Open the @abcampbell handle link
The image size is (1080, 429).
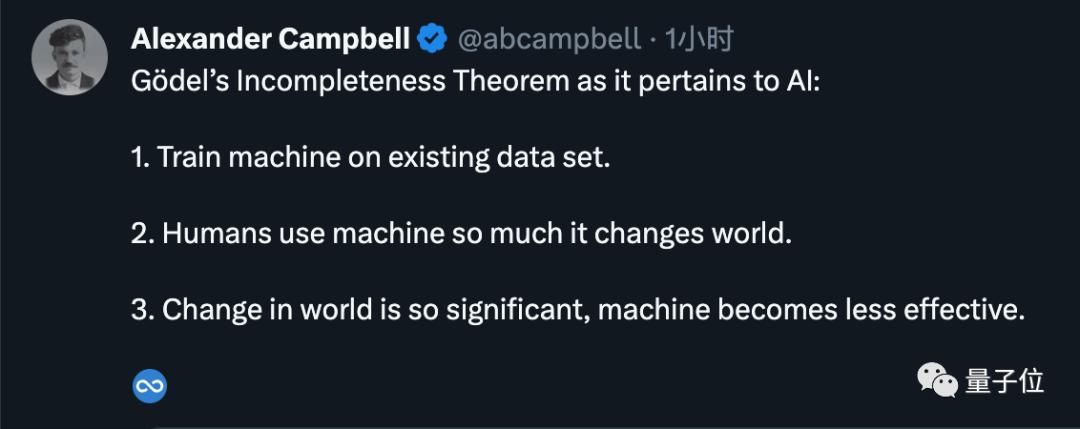pyautogui.click(x=549, y=40)
